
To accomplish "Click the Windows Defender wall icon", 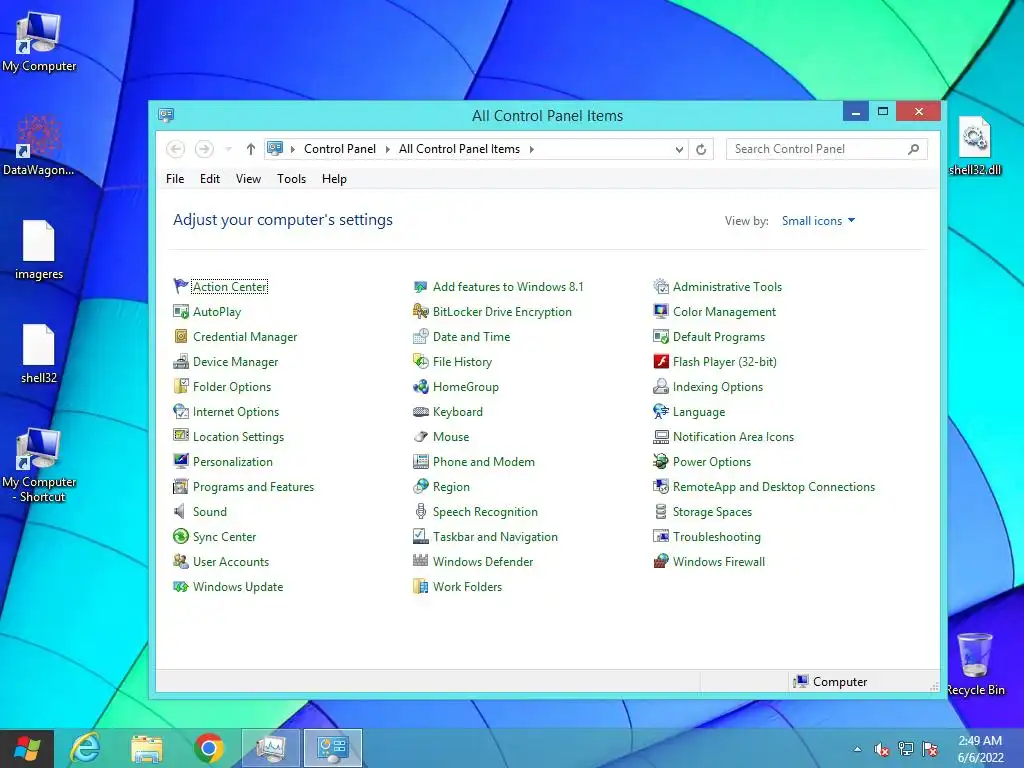I will click(421, 561).
